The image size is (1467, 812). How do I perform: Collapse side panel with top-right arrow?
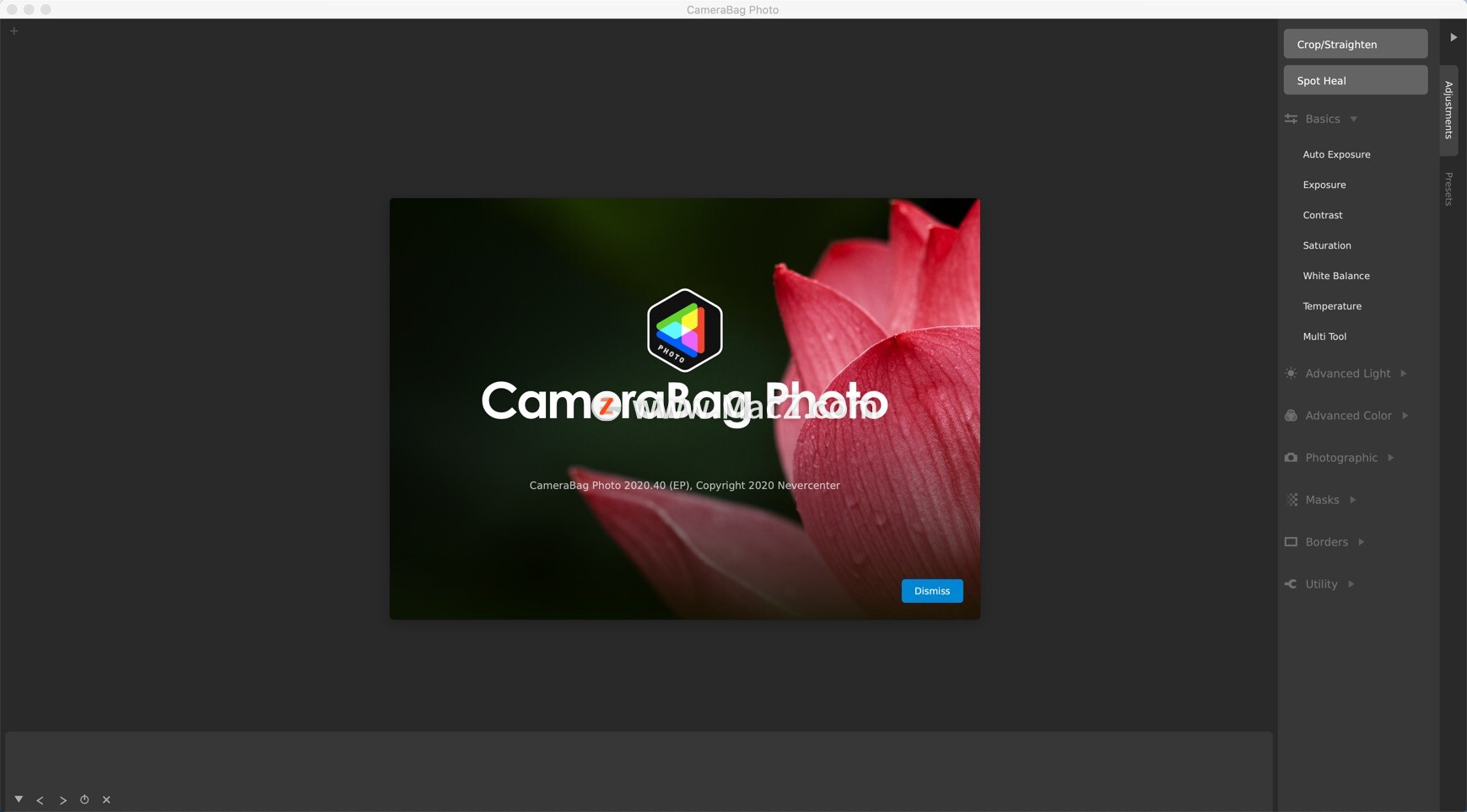(1454, 37)
